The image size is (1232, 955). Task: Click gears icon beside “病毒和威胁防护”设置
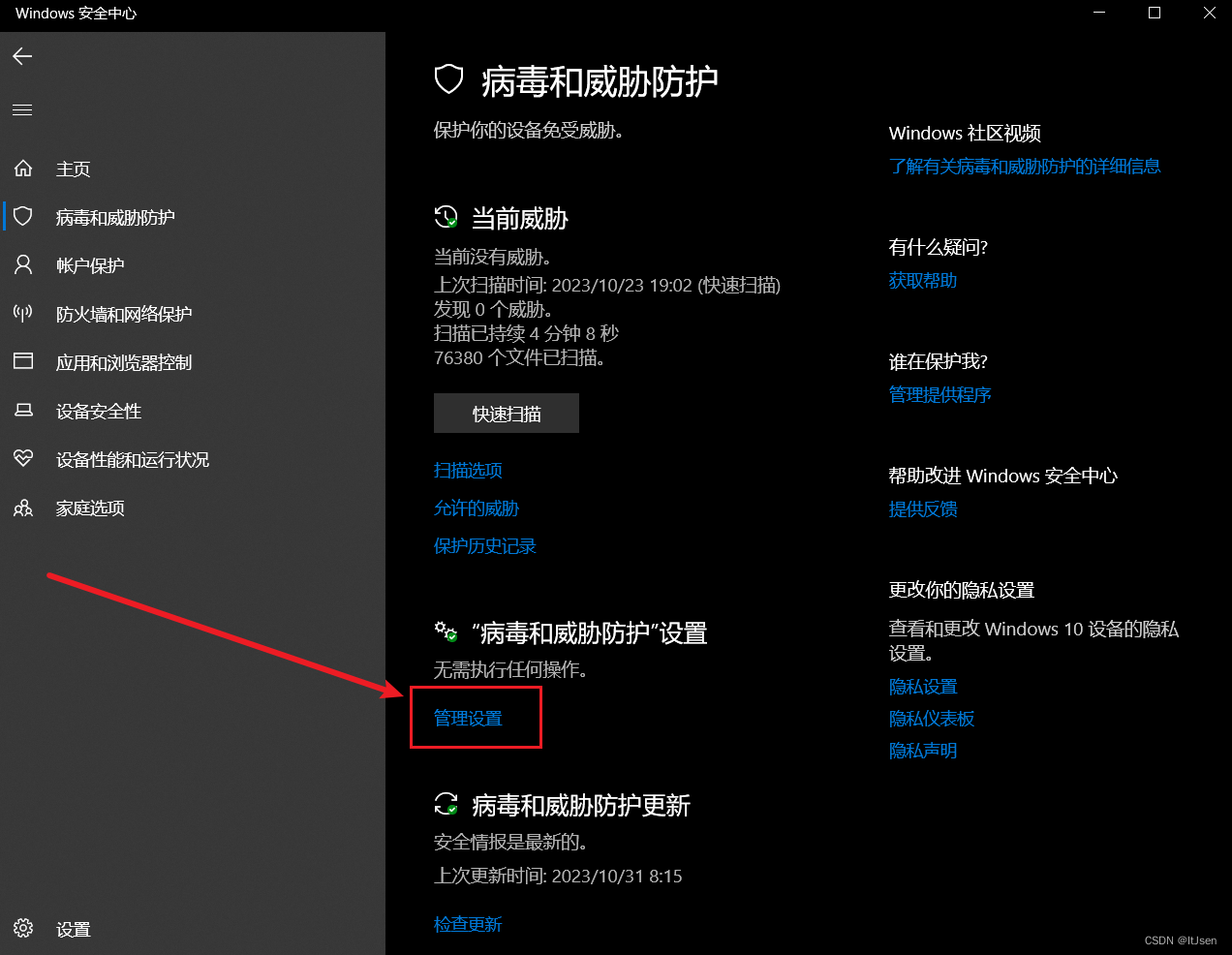pyautogui.click(x=446, y=632)
